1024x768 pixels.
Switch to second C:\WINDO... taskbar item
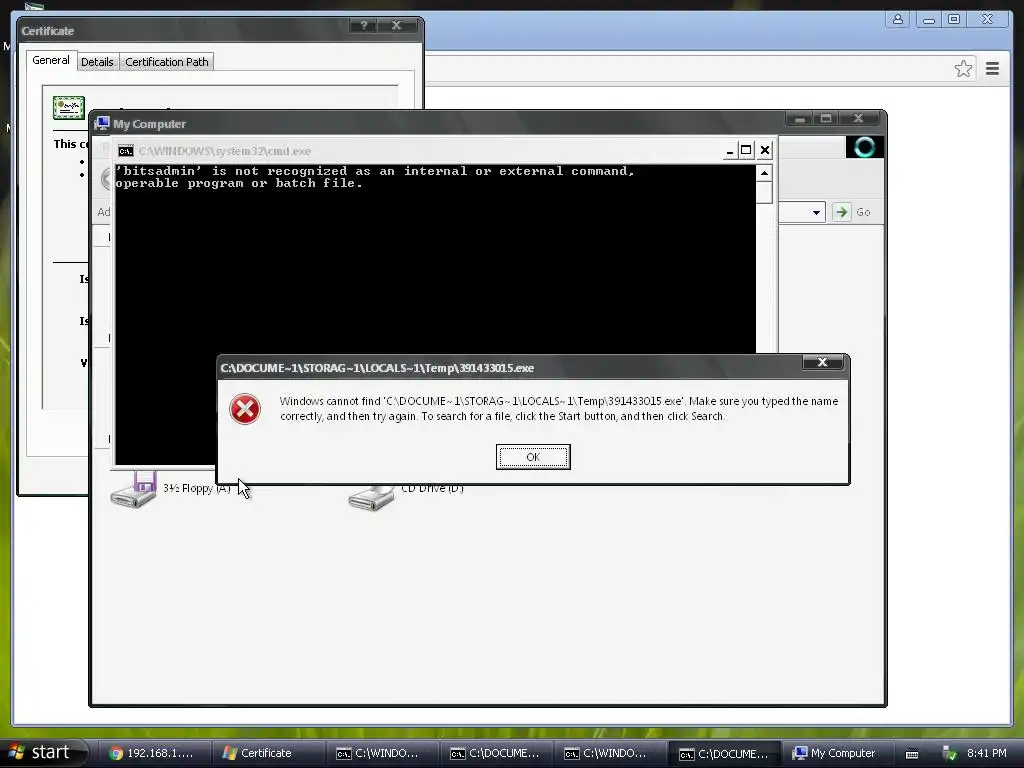610,754
